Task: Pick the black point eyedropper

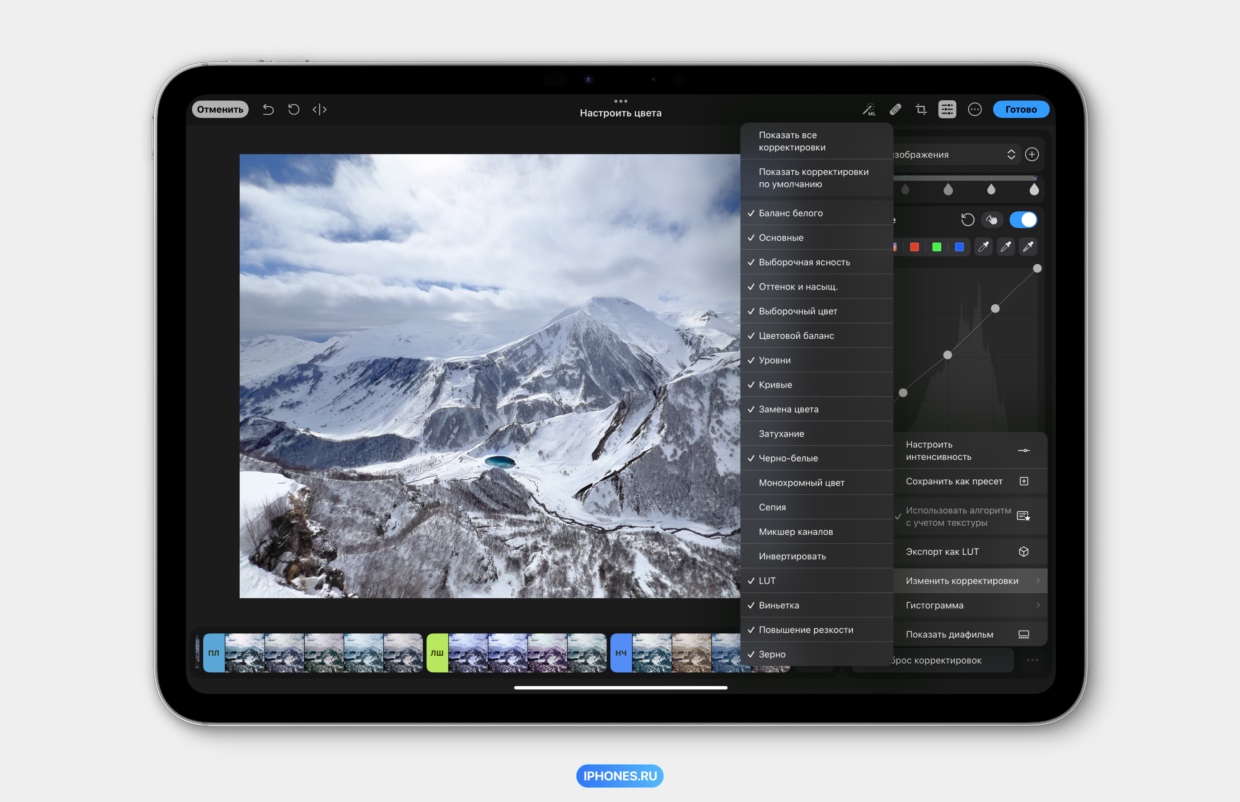Action: coord(984,247)
